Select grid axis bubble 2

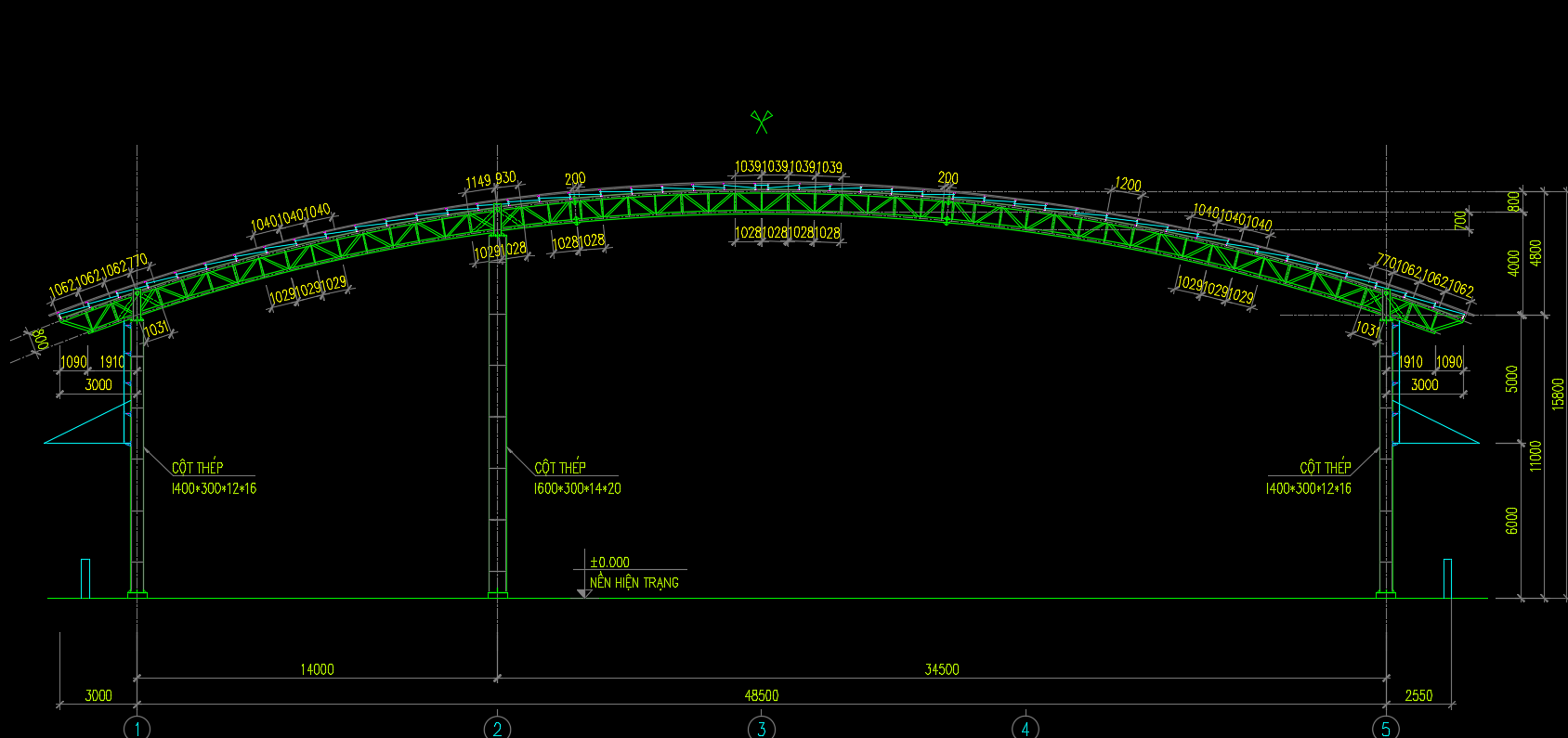(497, 728)
